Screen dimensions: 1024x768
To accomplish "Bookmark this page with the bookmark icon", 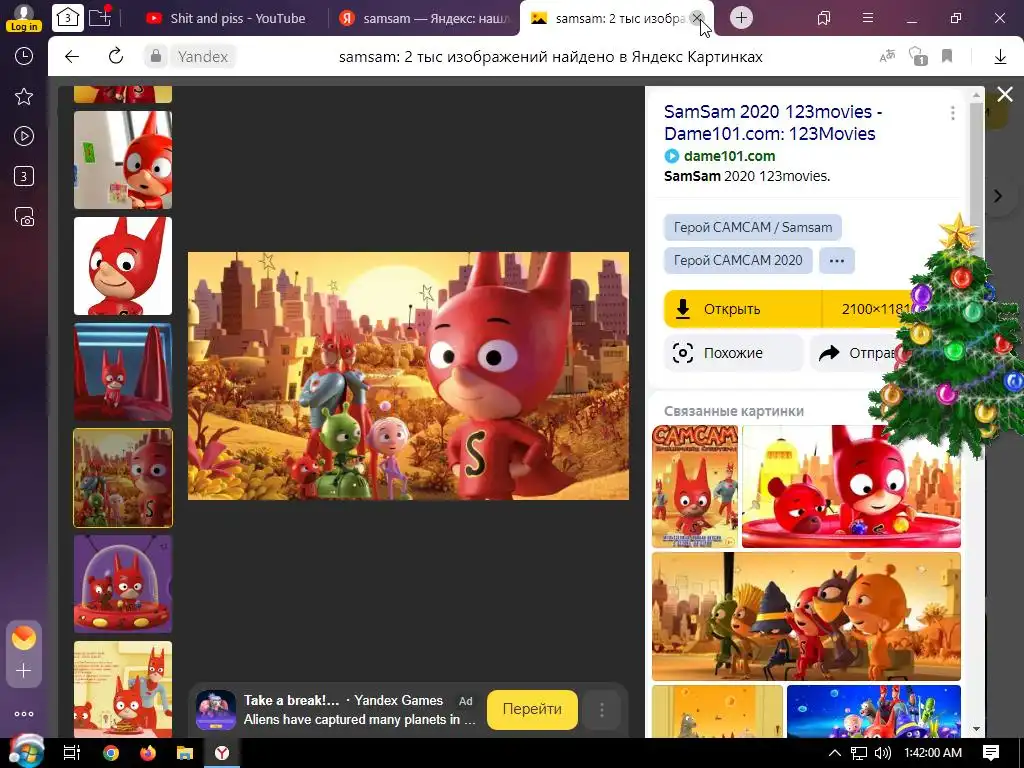I will [x=947, y=56].
